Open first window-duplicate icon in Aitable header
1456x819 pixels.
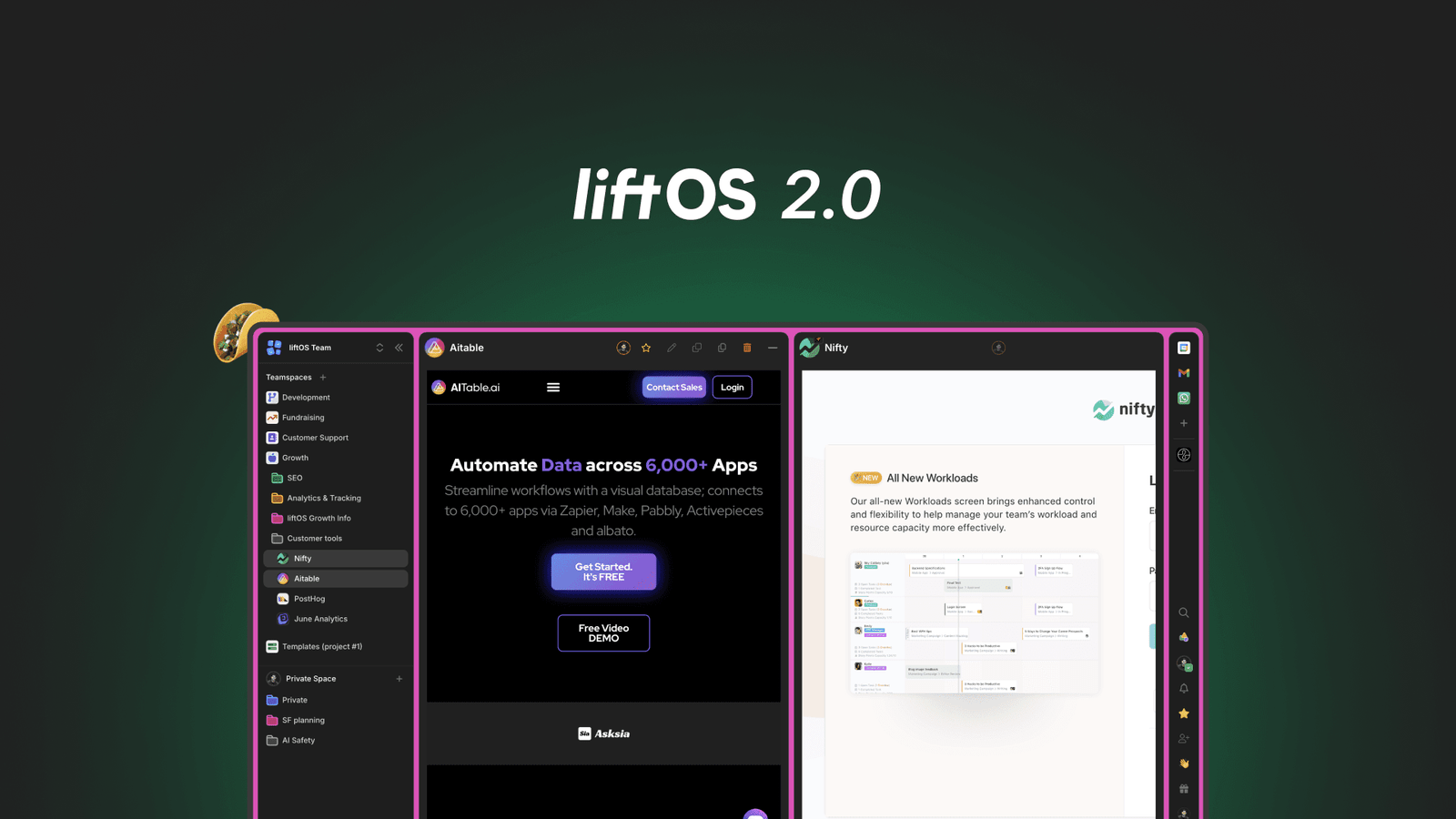tap(697, 348)
